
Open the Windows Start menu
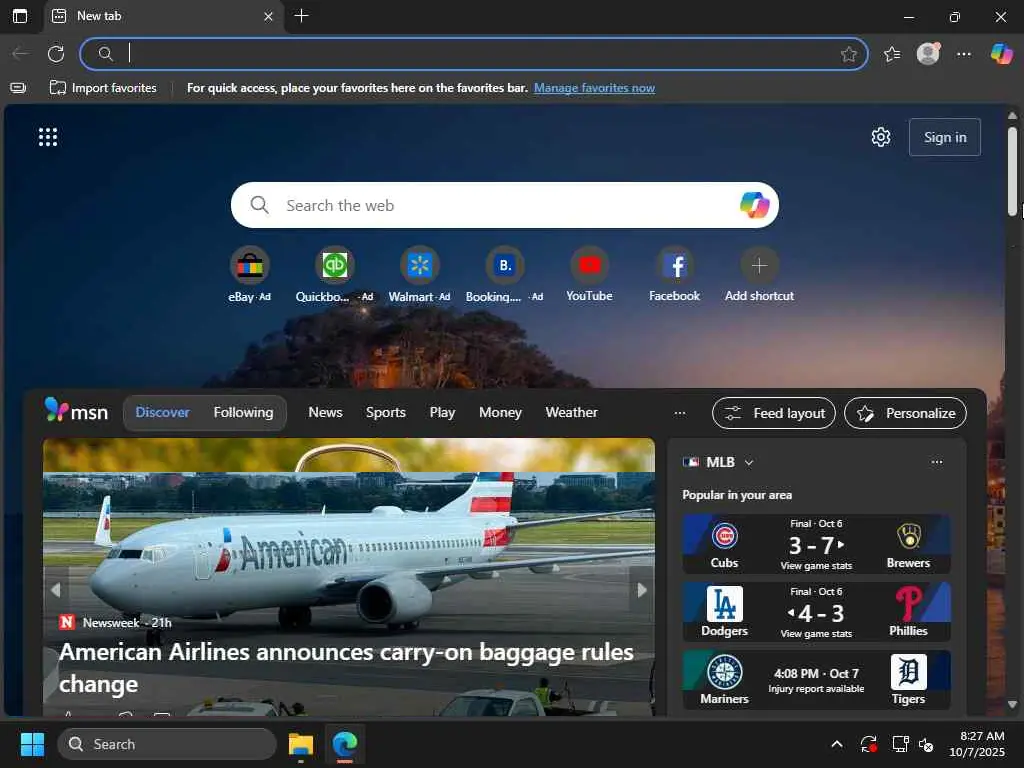point(32,744)
